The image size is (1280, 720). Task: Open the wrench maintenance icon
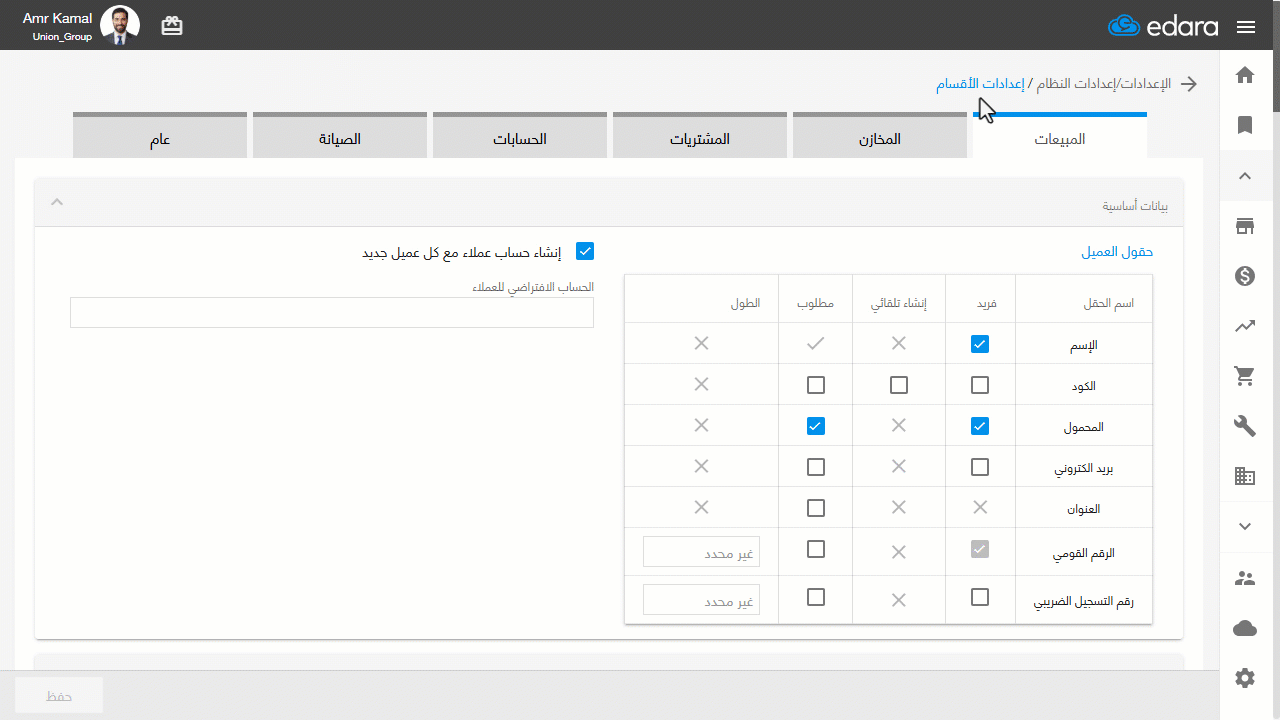pos(1245,427)
